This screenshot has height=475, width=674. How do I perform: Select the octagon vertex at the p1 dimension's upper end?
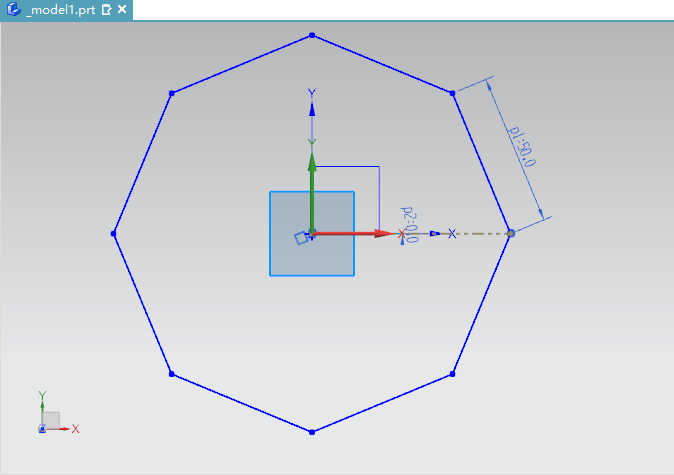coord(452,93)
